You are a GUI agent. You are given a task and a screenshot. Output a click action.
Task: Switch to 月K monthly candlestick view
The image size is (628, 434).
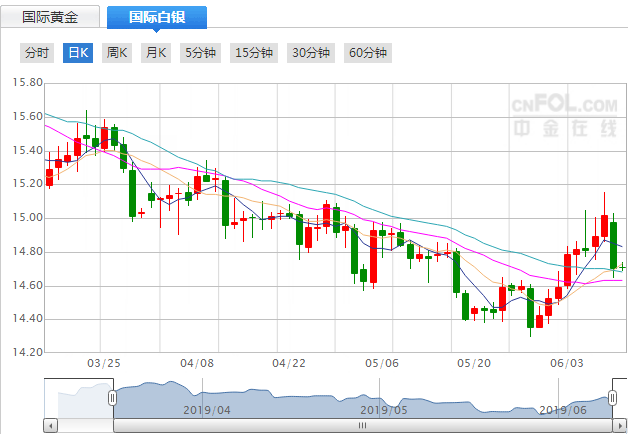(x=157, y=53)
